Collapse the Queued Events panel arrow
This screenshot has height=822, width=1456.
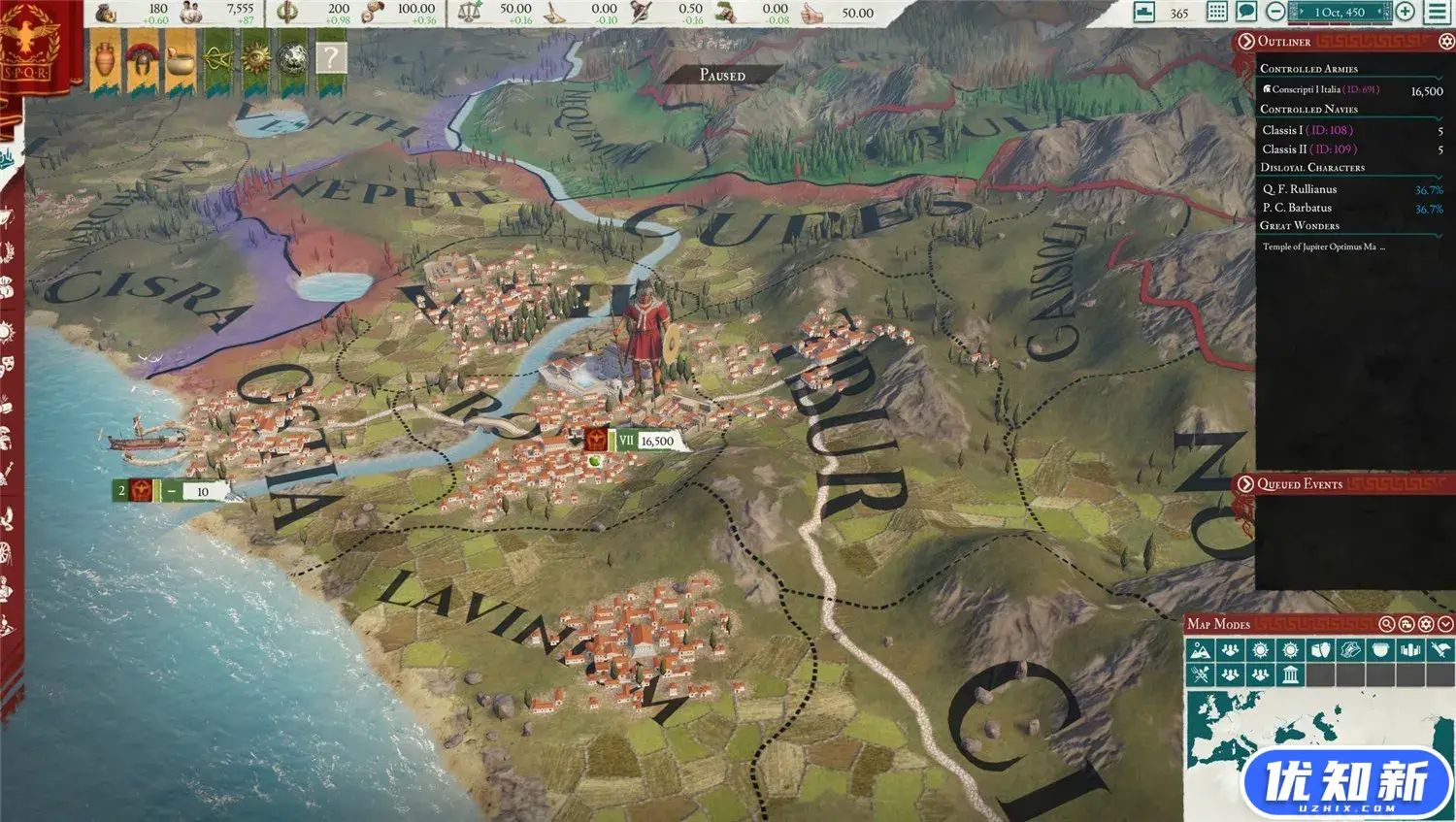point(1246,483)
